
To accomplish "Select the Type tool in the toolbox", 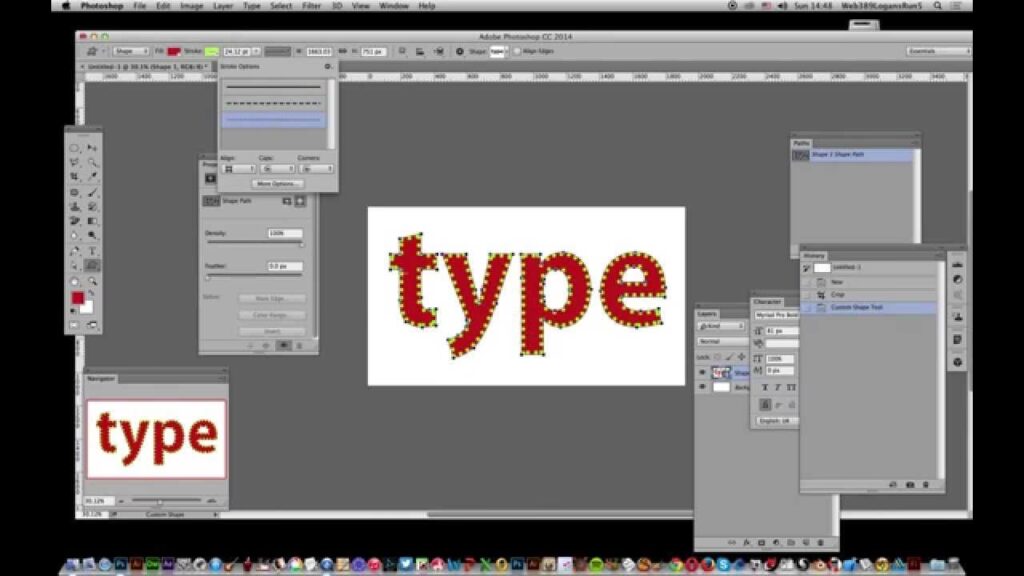I will point(93,251).
